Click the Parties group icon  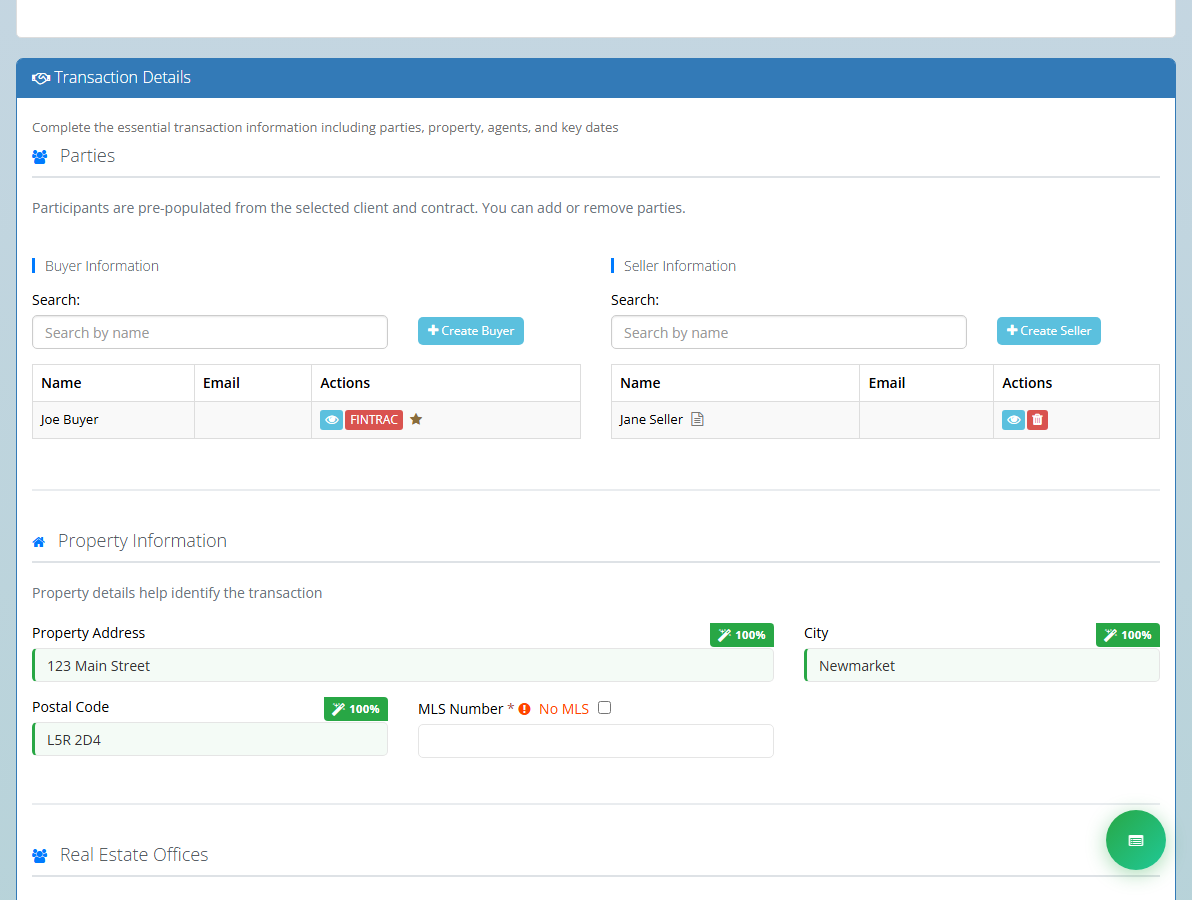click(40, 157)
